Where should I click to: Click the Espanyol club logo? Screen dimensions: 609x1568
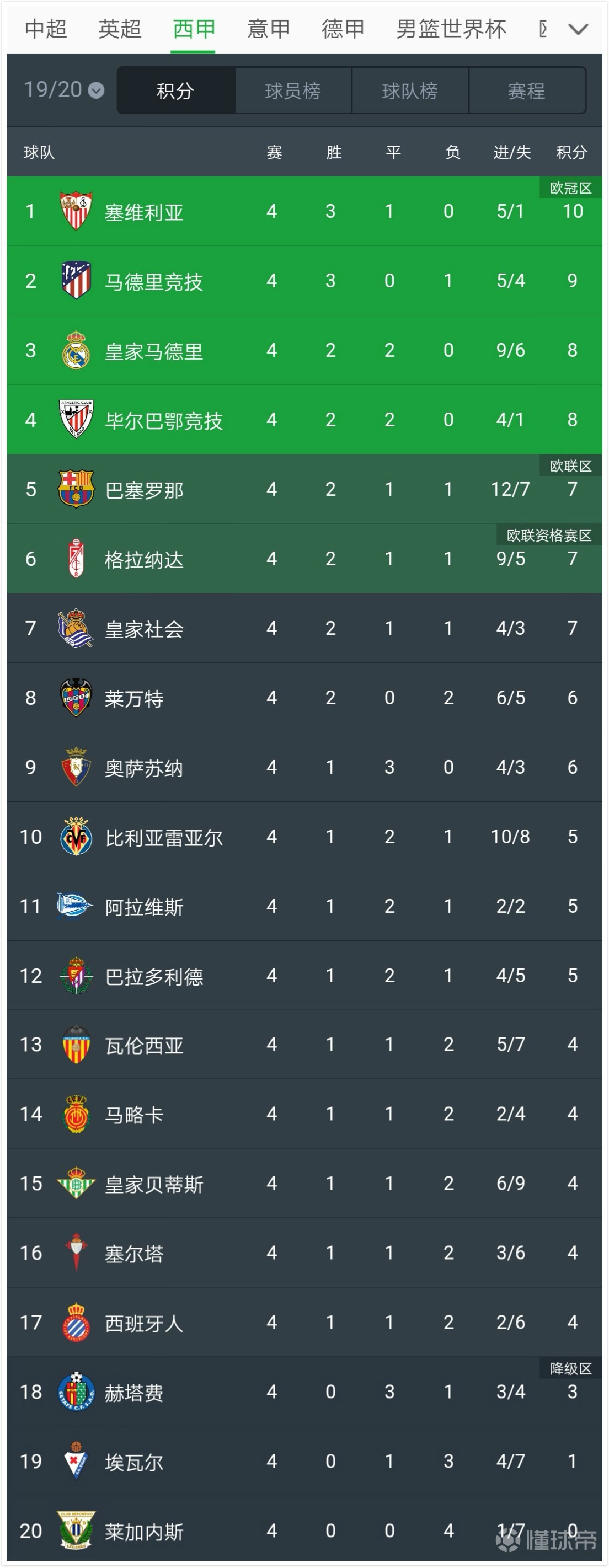click(x=75, y=1322)
